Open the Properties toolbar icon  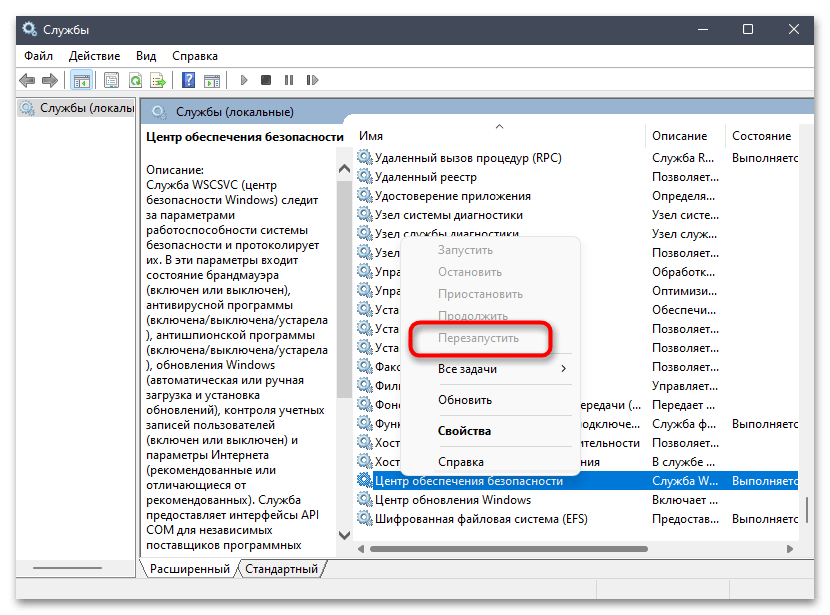(x=111, y=80)
